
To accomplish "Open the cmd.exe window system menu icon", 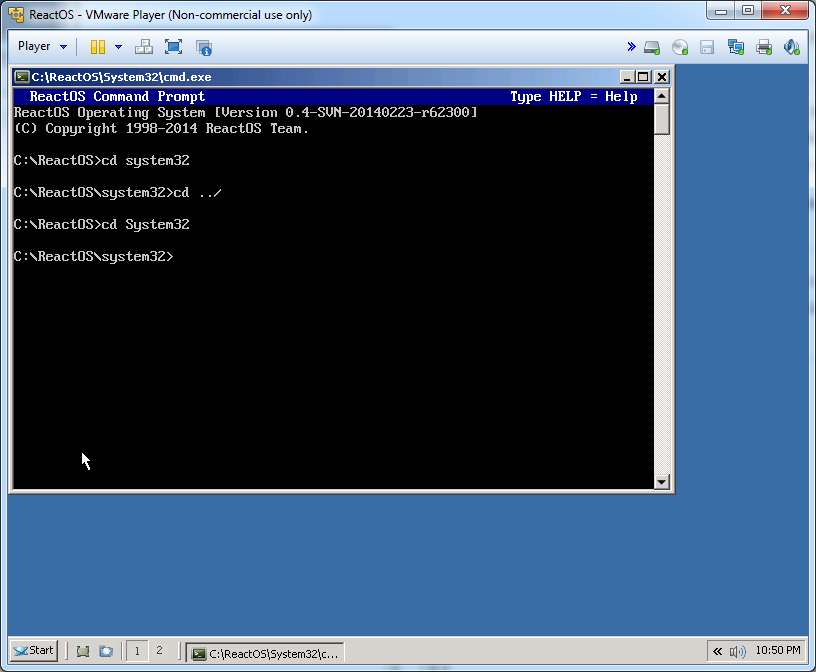I will pos(21,77).
